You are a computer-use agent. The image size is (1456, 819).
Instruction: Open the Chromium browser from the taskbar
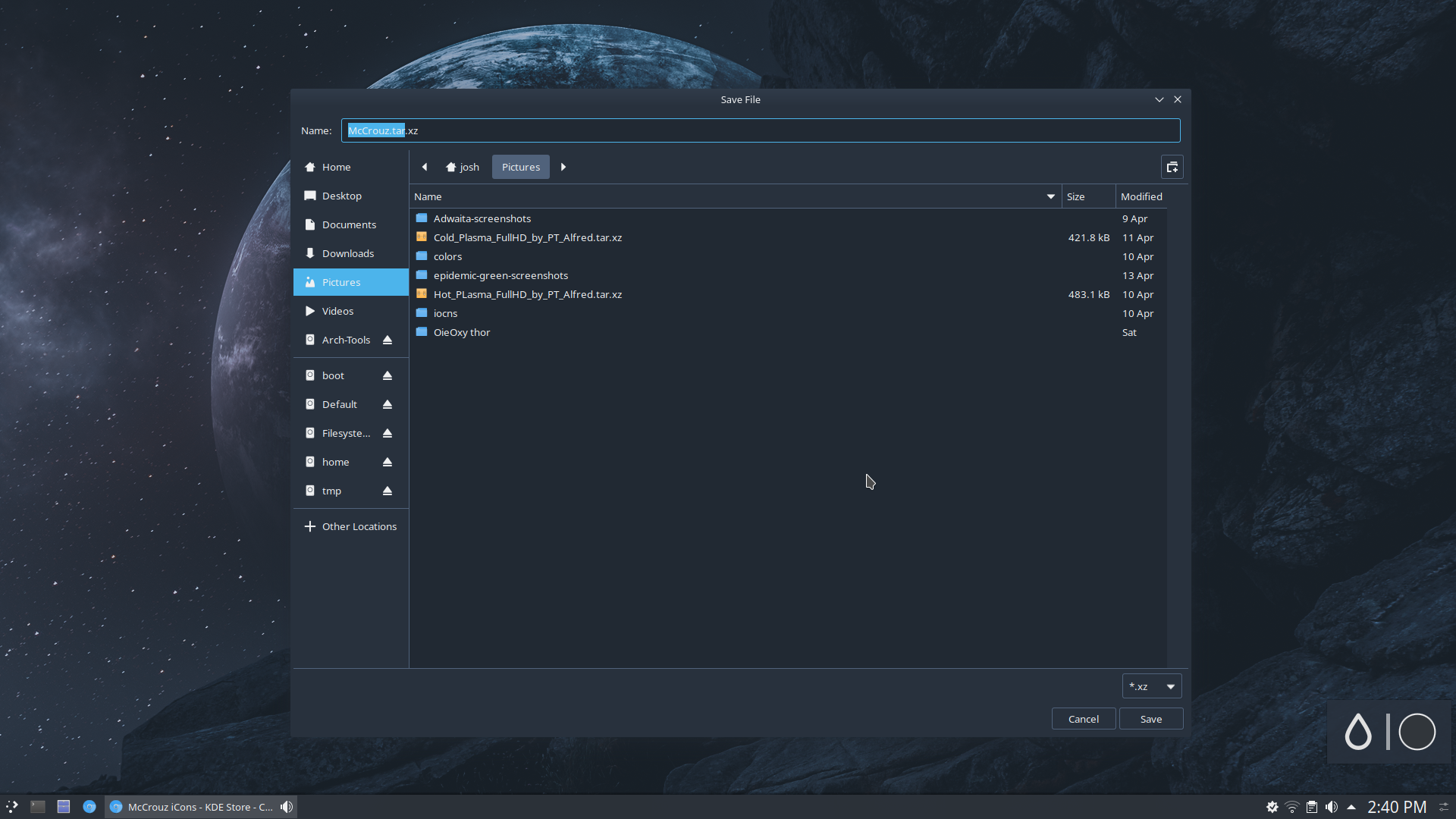coord(90,806)
